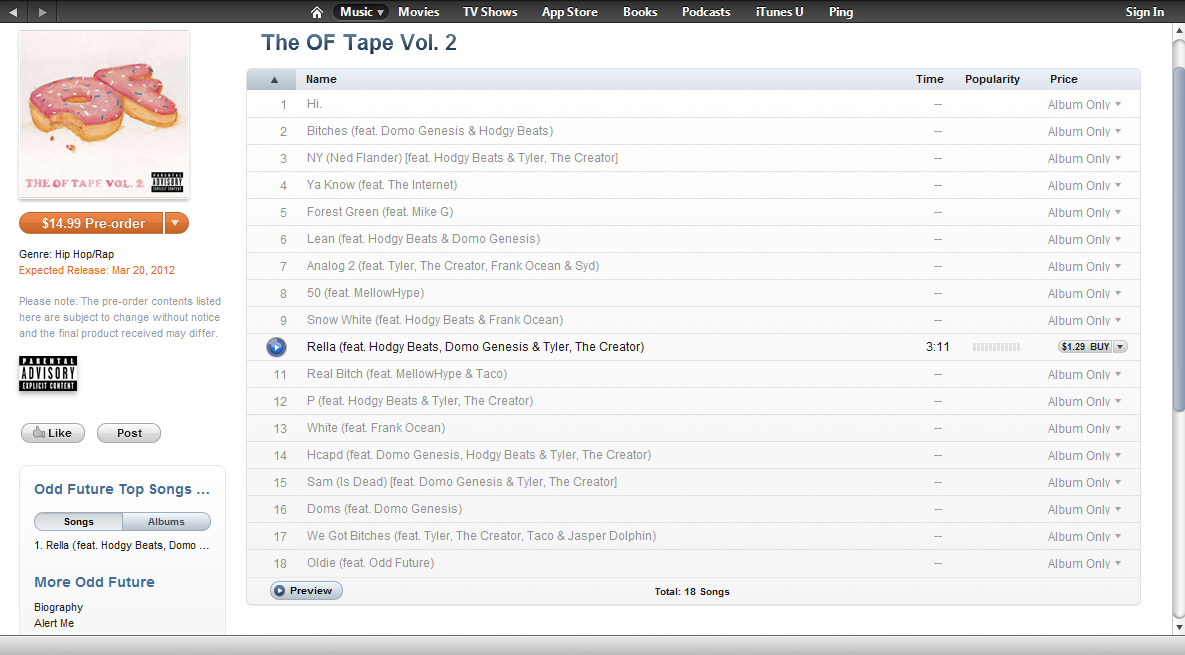Sort tracks using the ascending arrow column
Viewport: 1185px width, 655px height.
[x=274, y=79]
